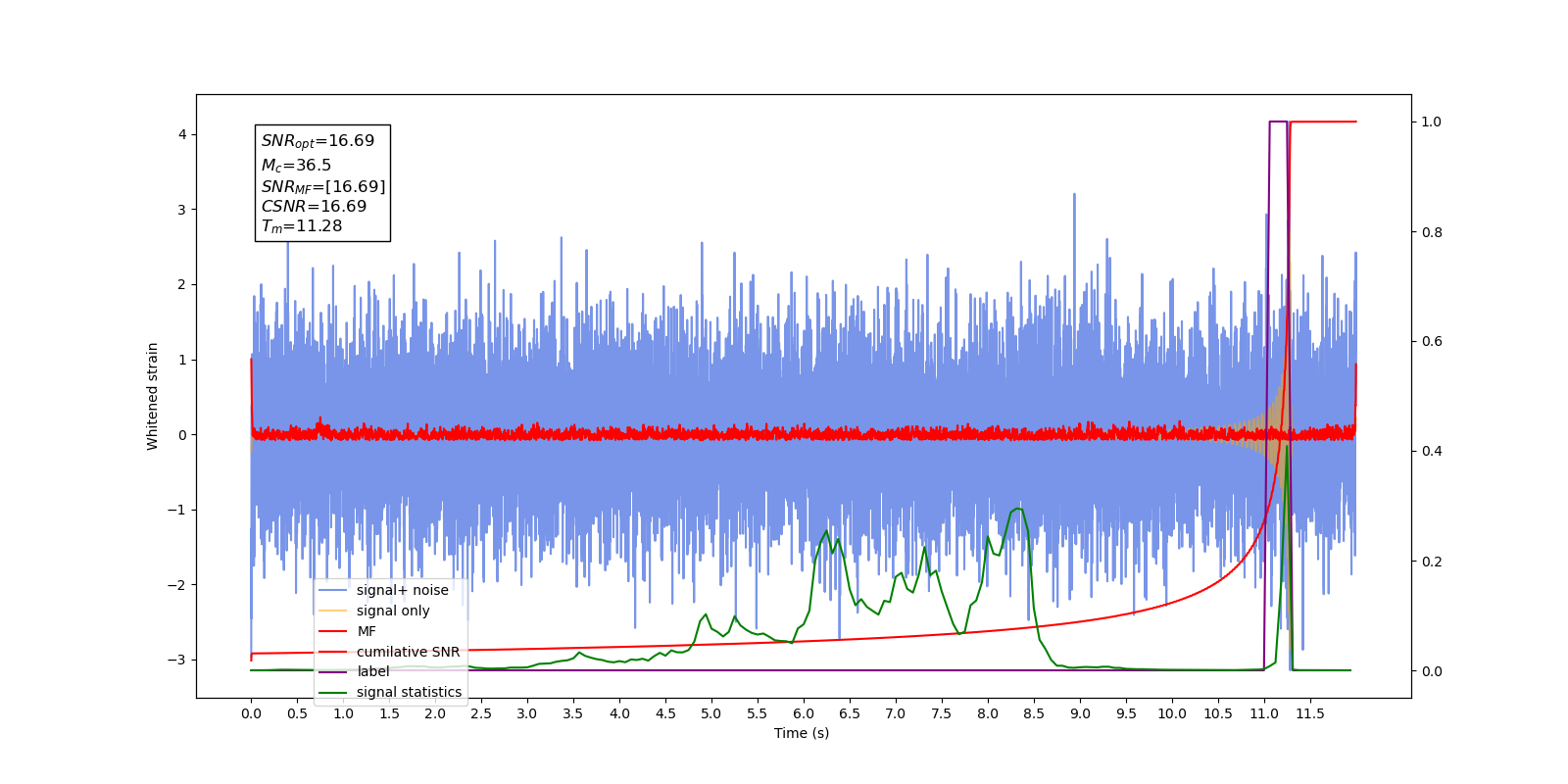Click the 4 tick on left strain axis
Image resolution: width=1568 pixels, height=784 pixels.
pos(182,134)
